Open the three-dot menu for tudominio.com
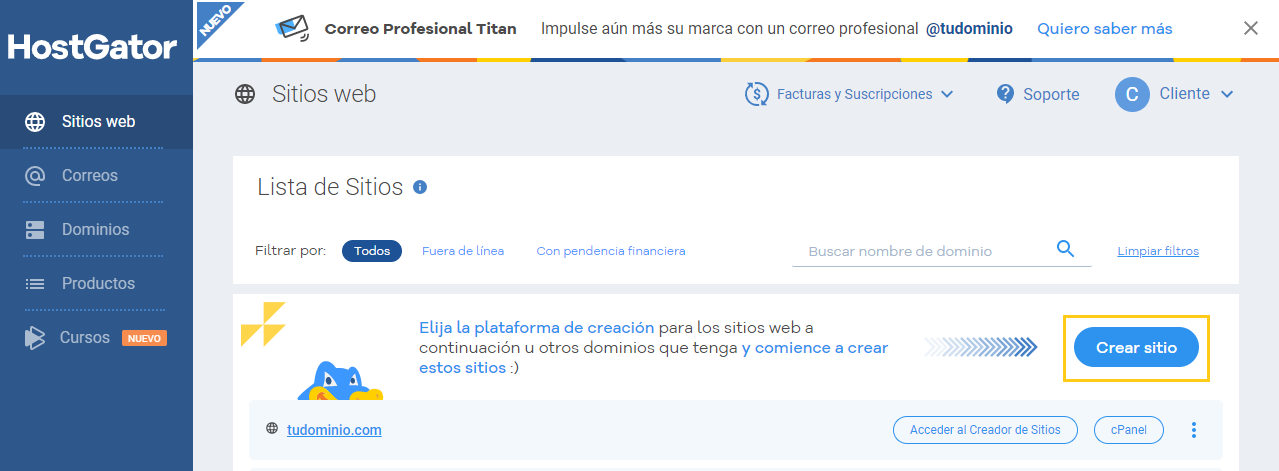The height and width of the screenshot is (471, 1279). [x=1193, y=430]
